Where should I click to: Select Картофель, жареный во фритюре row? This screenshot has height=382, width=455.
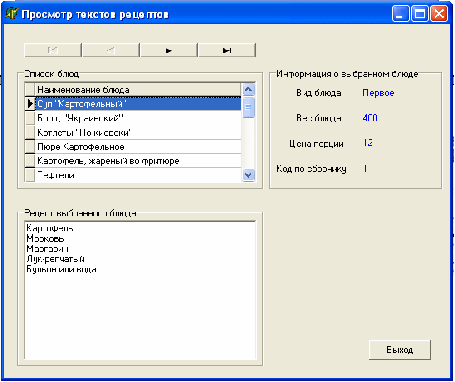click(x=138, y=161)
